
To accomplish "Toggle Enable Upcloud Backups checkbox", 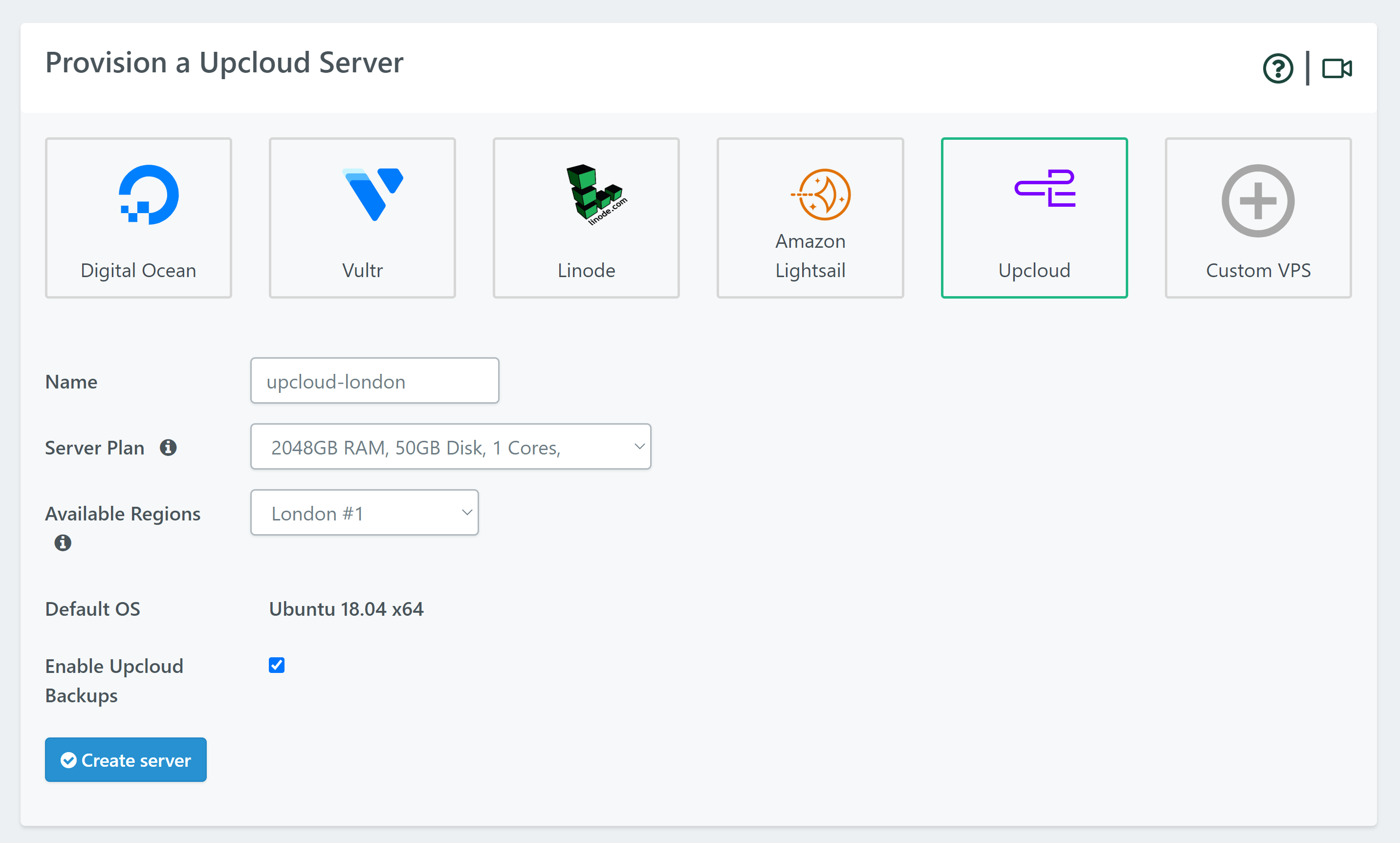I will (x=277, y=665).
